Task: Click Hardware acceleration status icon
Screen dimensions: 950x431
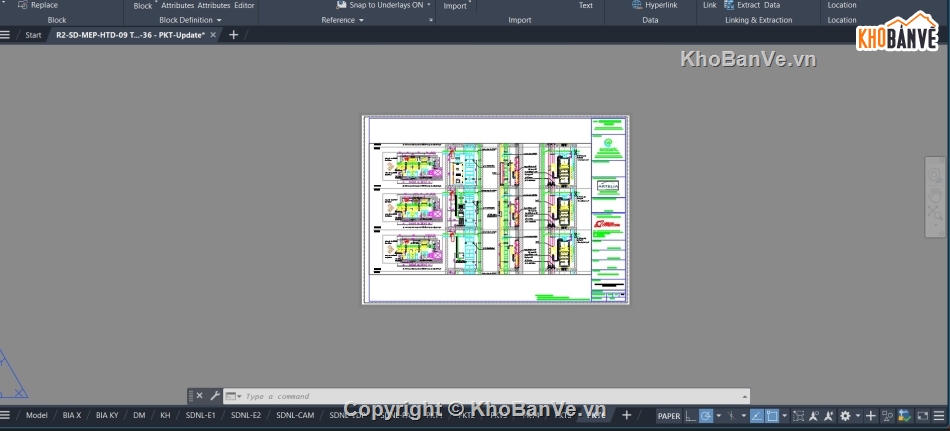Action: tap(905, 416)
